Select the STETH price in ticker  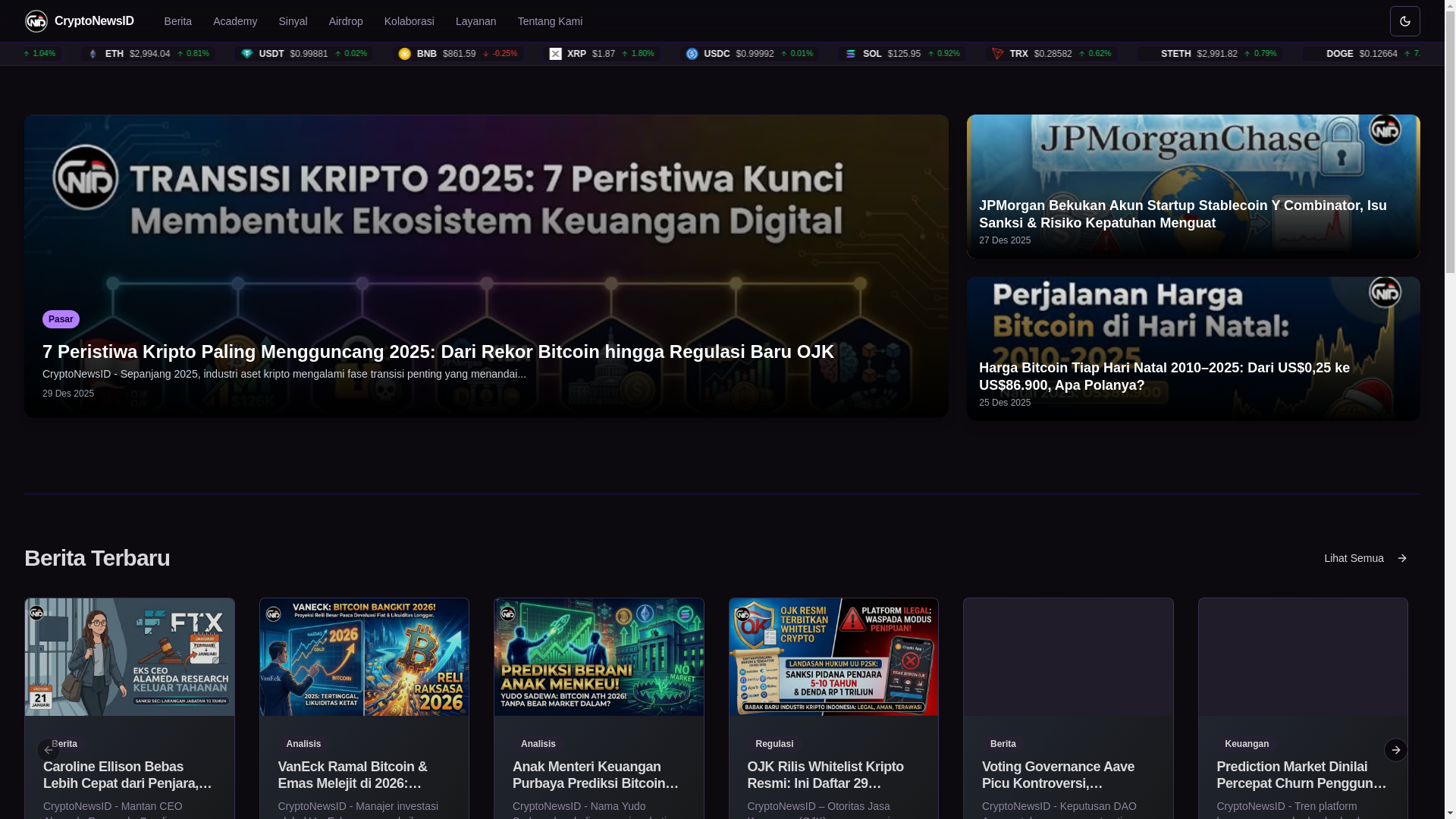pyautogui.click(x=1217, y=54)
